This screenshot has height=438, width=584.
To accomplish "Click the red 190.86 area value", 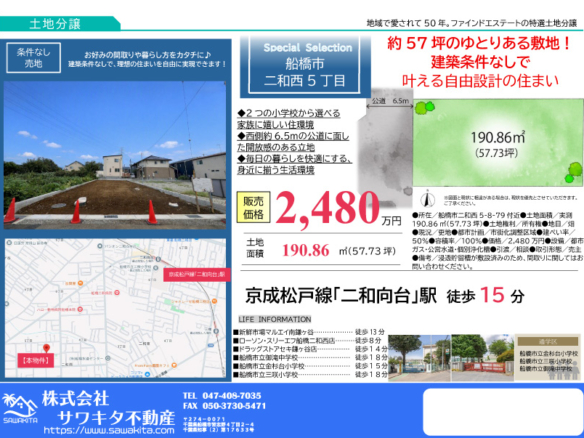I will (x=306, y=250).
